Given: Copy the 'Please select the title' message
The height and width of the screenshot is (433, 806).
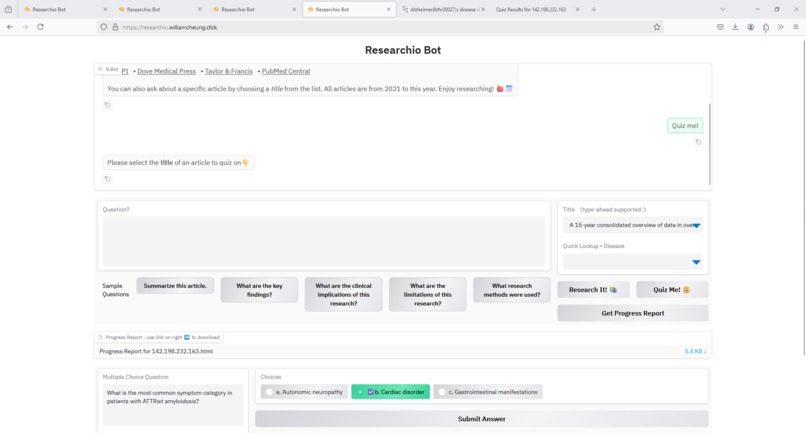Looking at the screenshot, I should click(107, 179).
